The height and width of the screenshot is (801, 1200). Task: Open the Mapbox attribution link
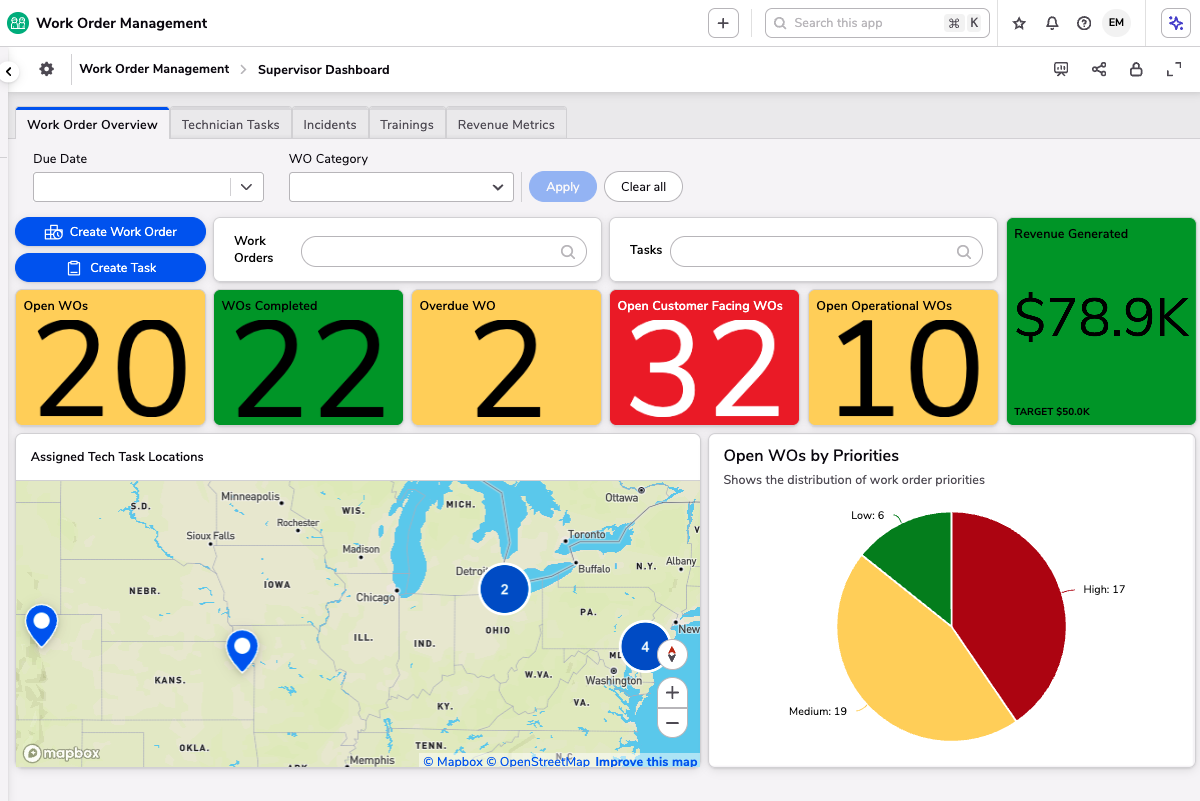pos(453,762)
